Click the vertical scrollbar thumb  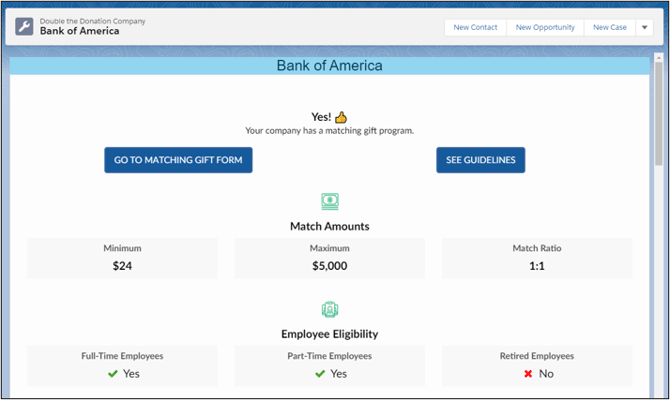[659, 113]
